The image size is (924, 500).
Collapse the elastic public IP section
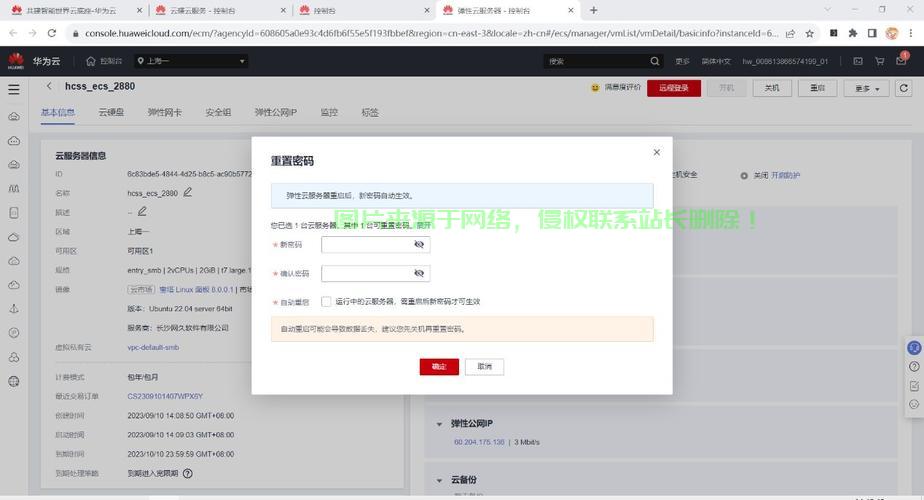coord(439,424)
